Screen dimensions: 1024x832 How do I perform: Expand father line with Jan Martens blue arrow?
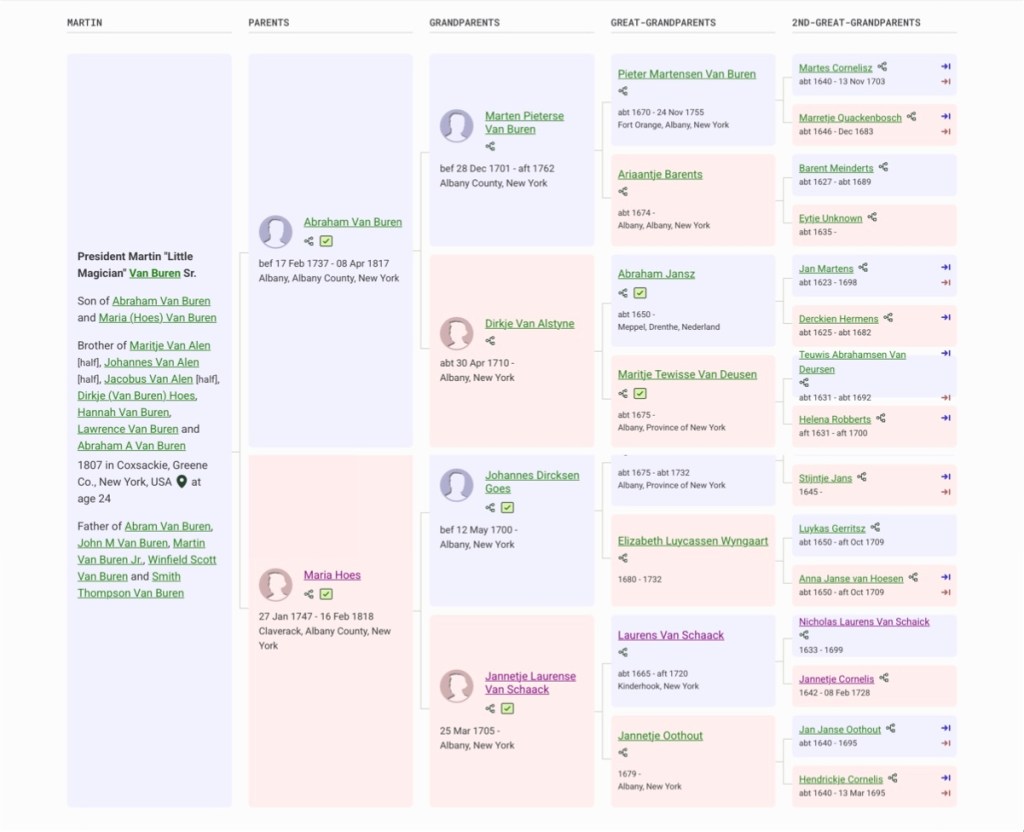pyautogui.click(x=945, y=268)
